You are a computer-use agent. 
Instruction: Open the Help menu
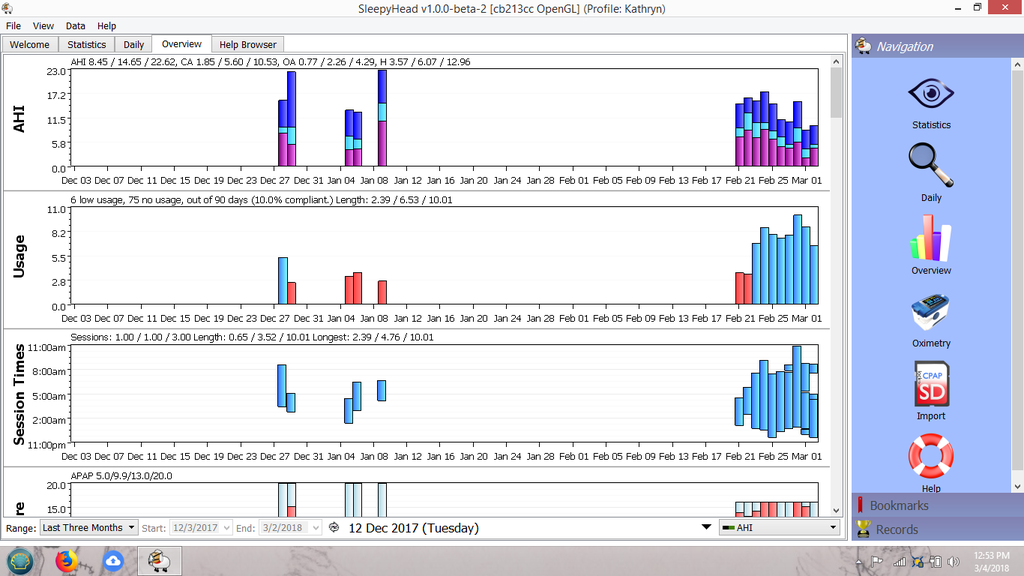click(x=106, y=26)
